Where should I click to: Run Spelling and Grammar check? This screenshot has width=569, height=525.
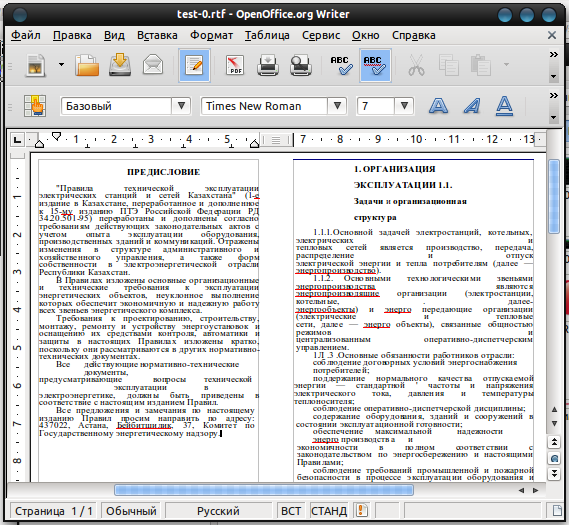tap(341, 65)
